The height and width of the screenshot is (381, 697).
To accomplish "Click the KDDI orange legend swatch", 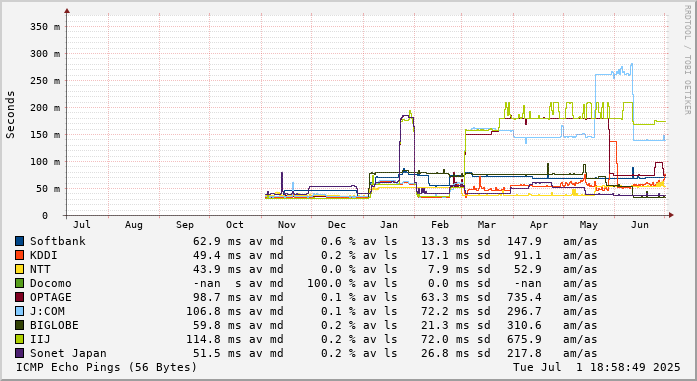I will coord(20,255).
